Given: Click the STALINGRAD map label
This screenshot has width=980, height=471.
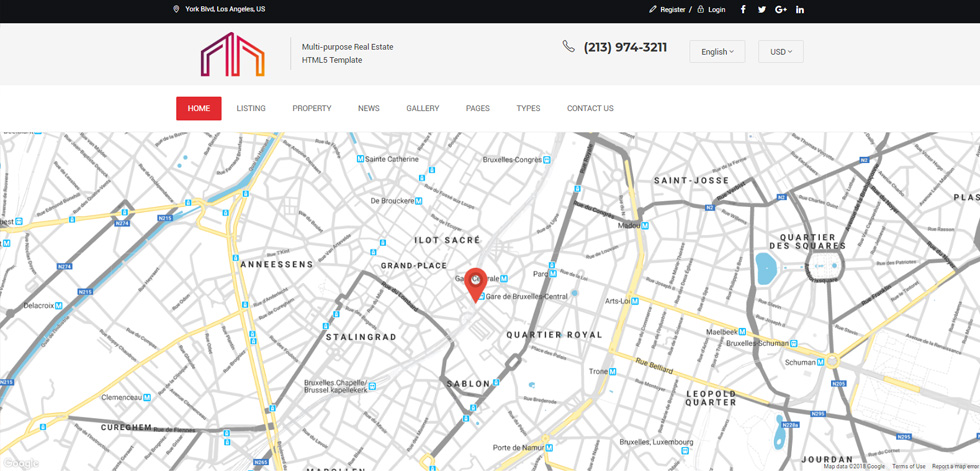Looking at the screenshot, I should [x=361, y=337].
